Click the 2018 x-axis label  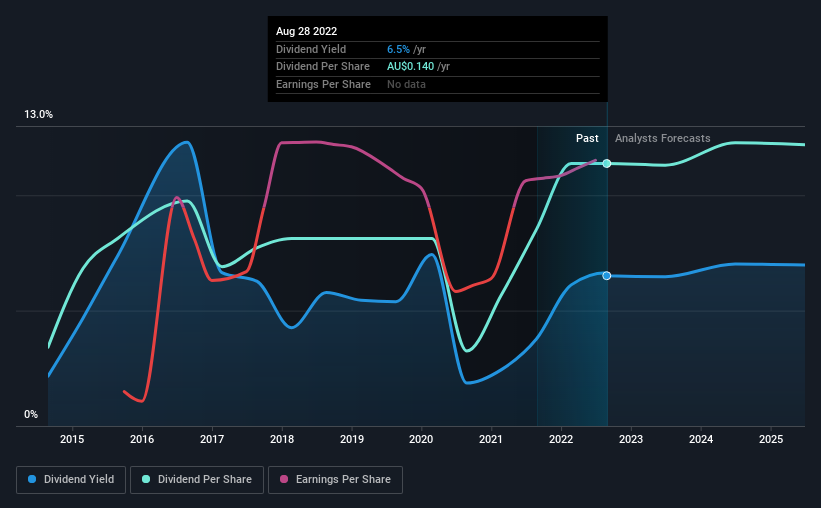282,439
